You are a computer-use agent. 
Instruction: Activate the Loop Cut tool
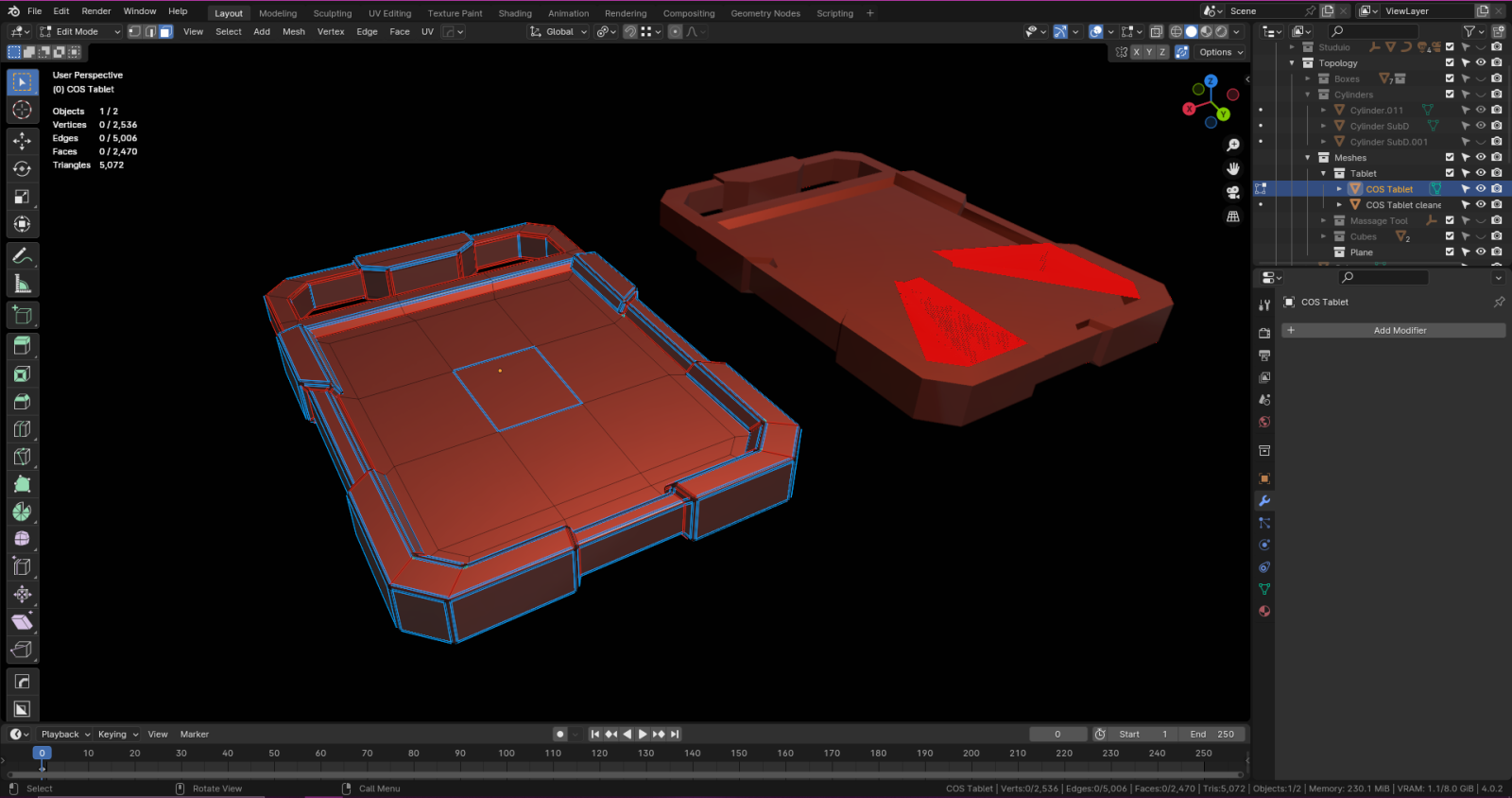22,429
